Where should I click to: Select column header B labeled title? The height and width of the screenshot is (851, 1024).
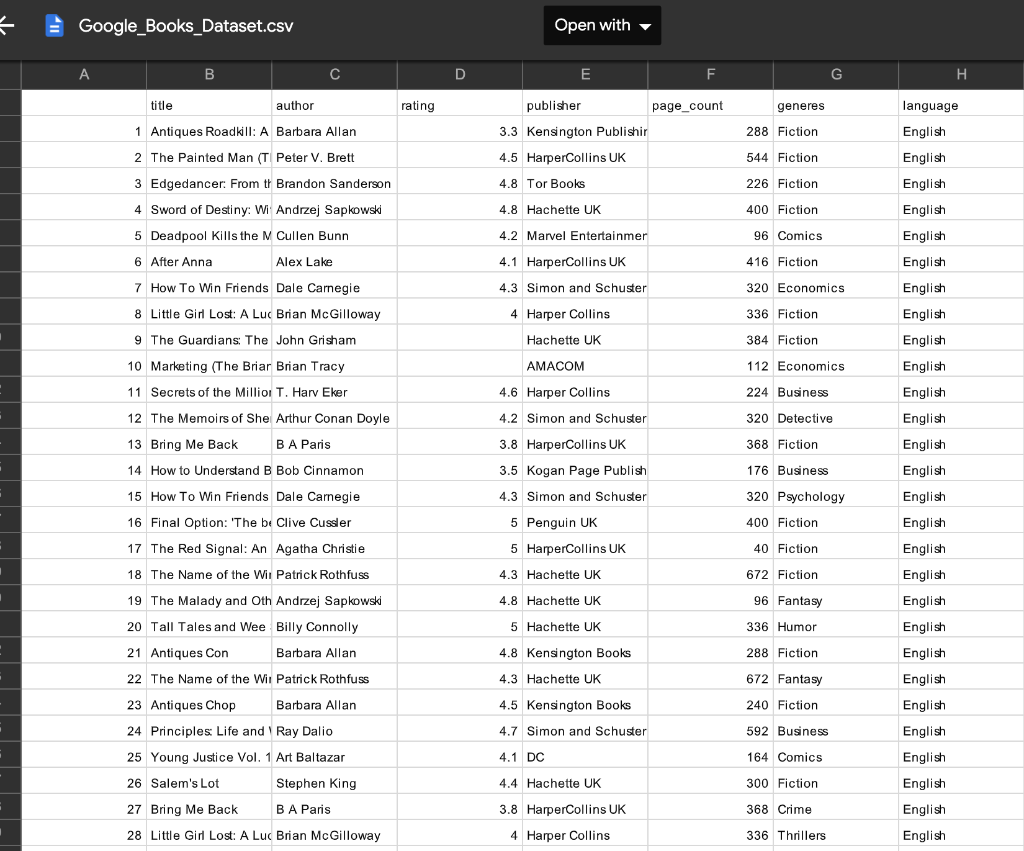pos(209,74)
